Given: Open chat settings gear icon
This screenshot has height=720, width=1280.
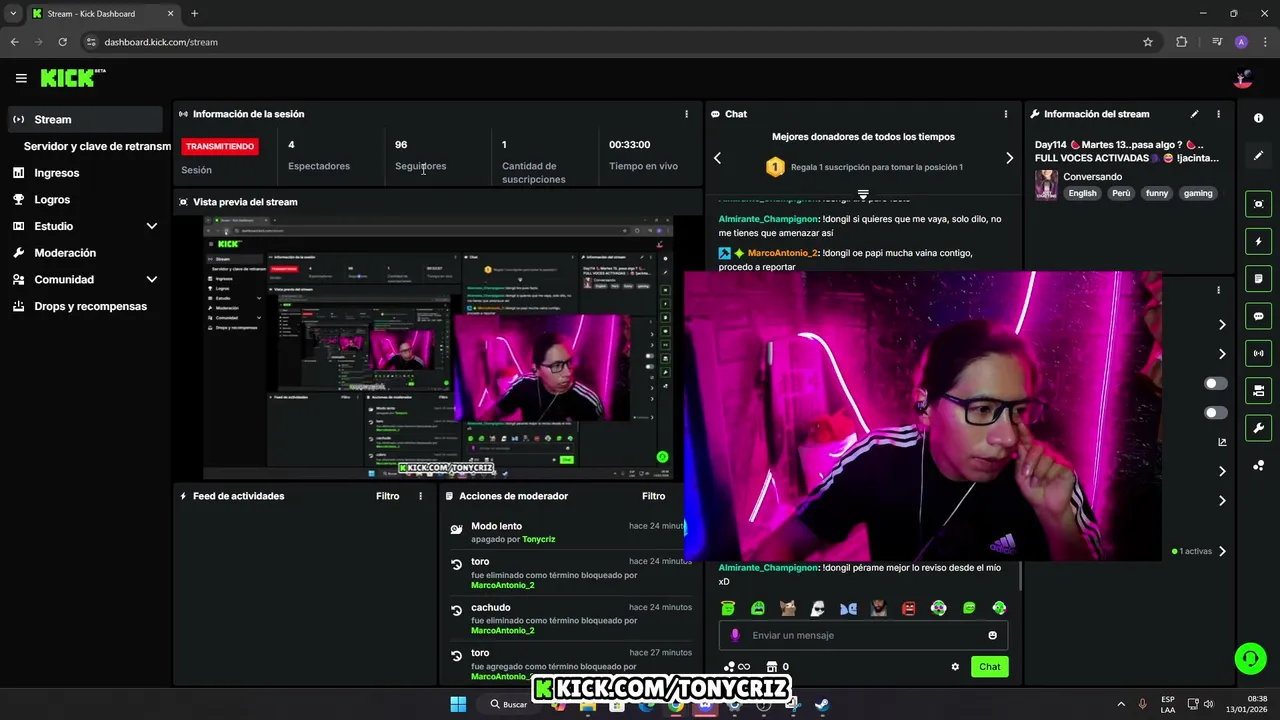Looking at the screenshot, I should coord(955,667).
